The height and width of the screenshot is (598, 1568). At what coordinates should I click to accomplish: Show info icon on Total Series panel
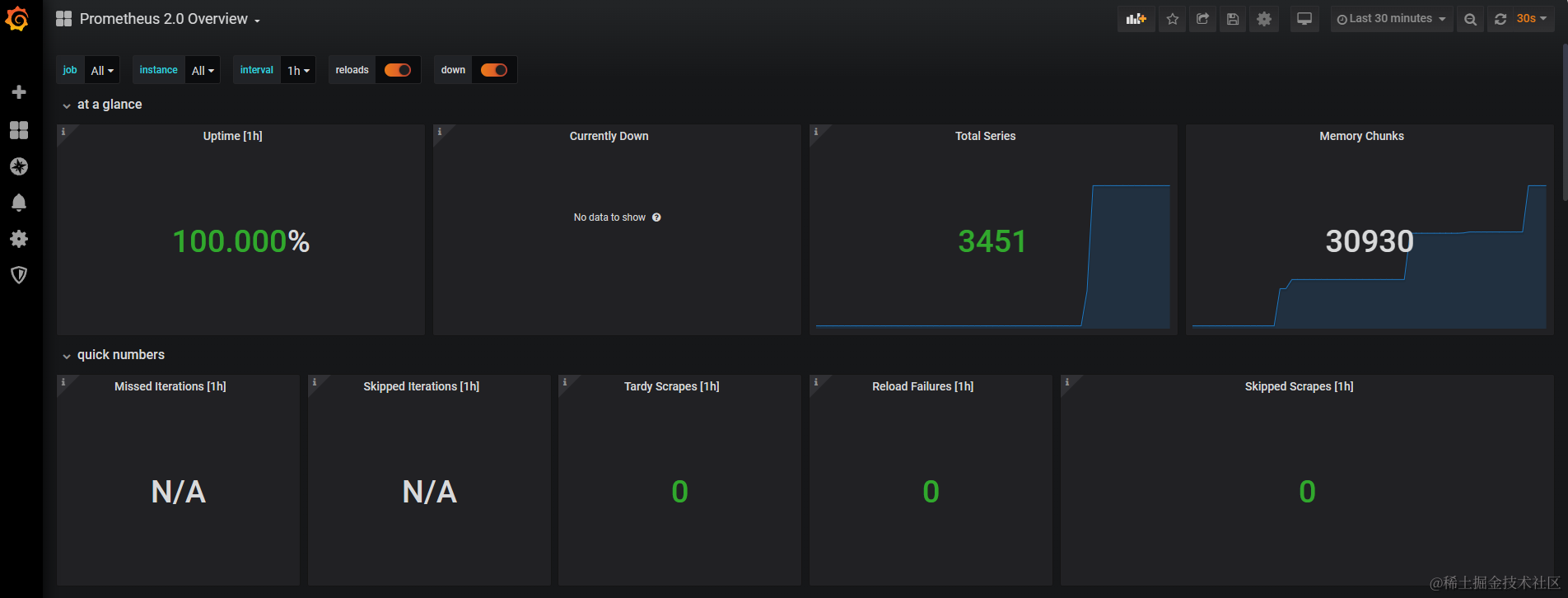(x=816, y=132)
